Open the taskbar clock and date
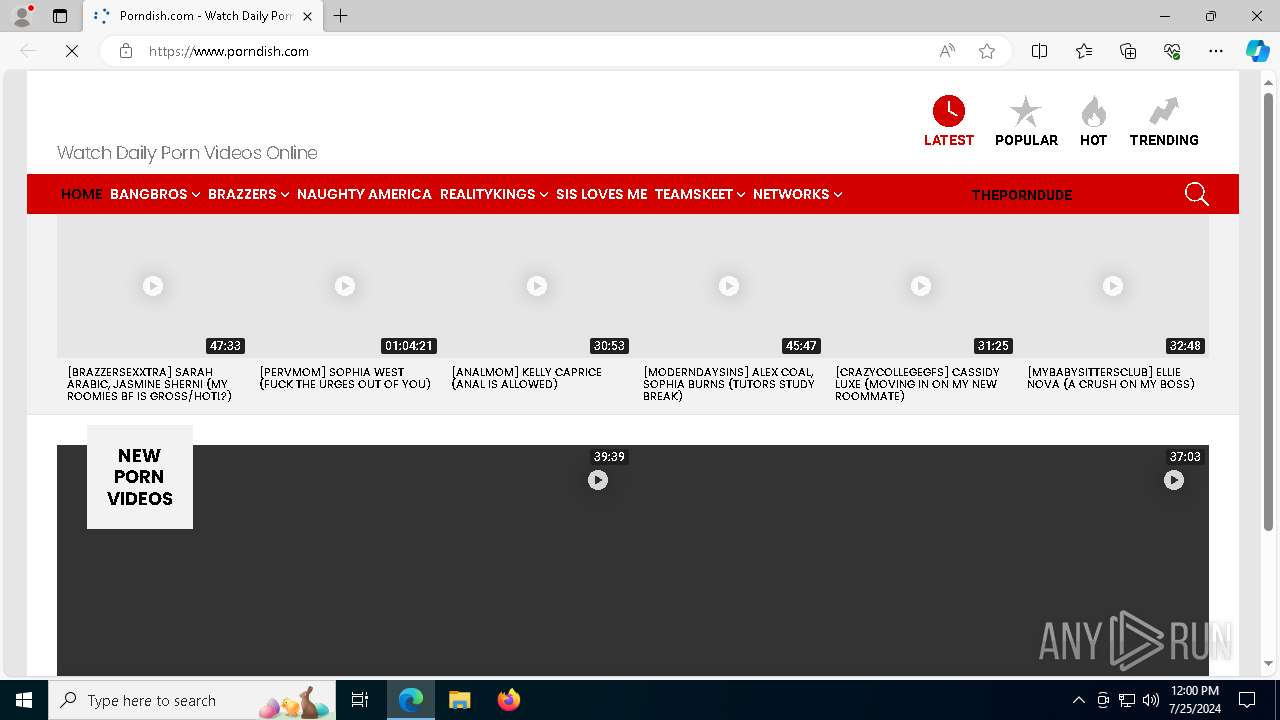 [x=1194, y=700]
